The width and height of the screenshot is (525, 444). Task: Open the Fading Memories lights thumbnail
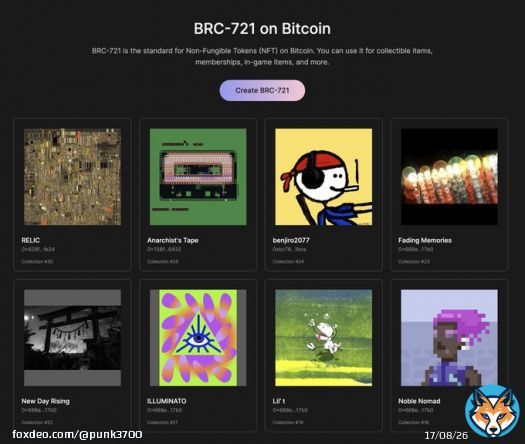[x=449, y=177]
